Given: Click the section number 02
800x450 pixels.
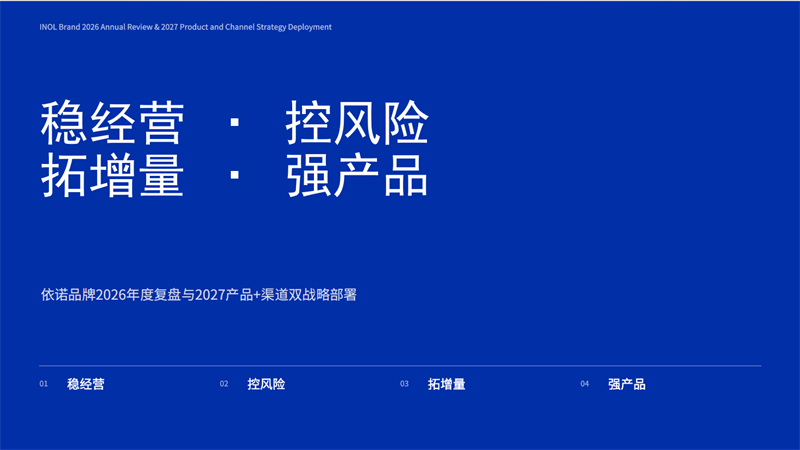Looking at the screenshot, I should point(224,384).
